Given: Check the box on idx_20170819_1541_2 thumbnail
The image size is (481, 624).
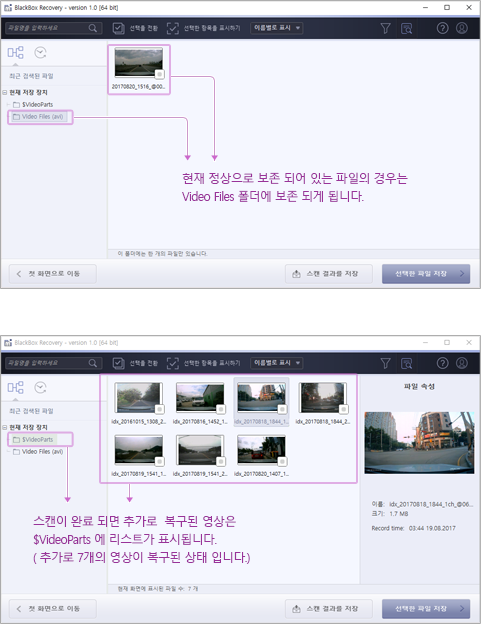Looking at the screenshot, I should pos(220,462).
